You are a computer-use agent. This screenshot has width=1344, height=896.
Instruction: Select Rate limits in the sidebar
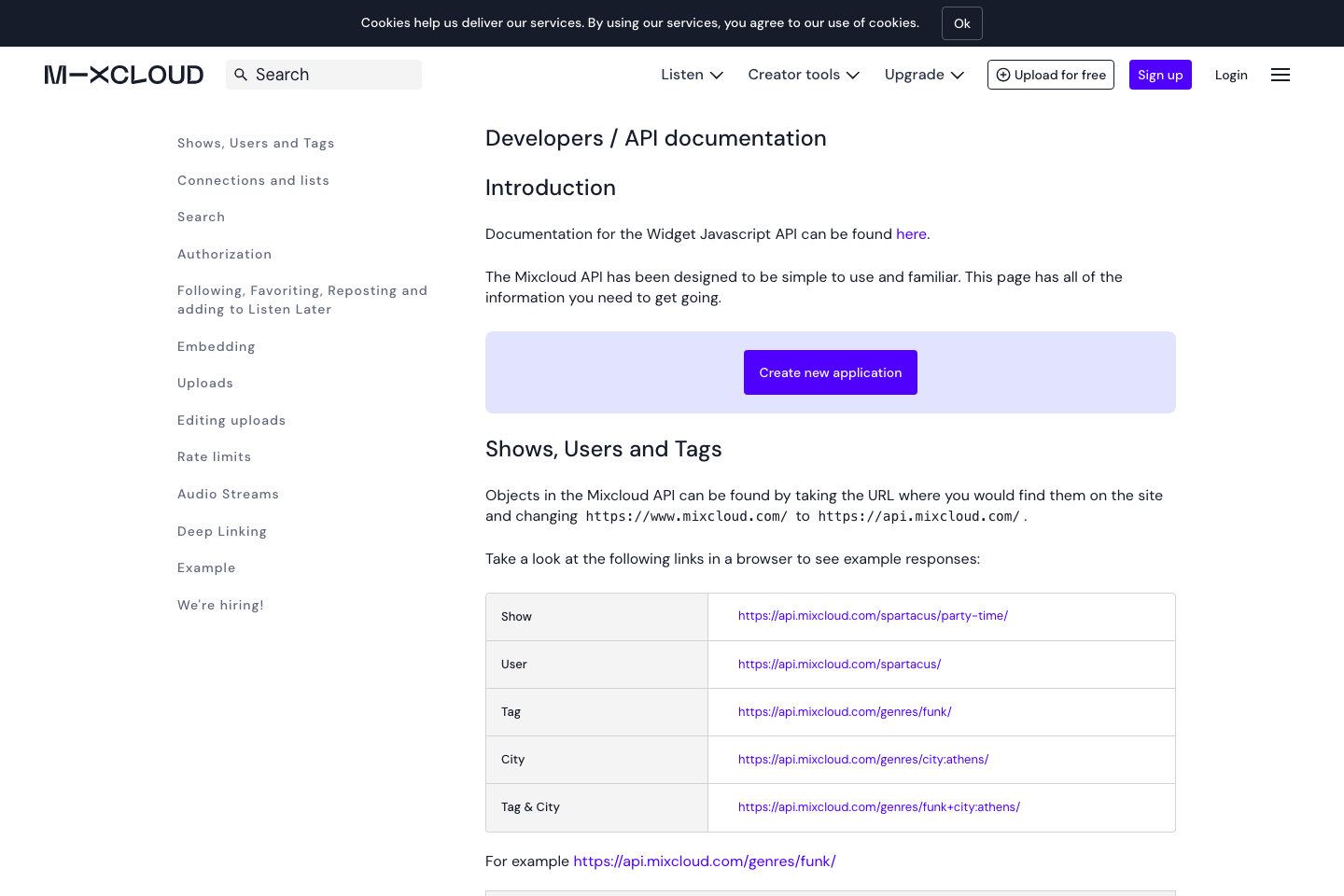click(214, 456)
